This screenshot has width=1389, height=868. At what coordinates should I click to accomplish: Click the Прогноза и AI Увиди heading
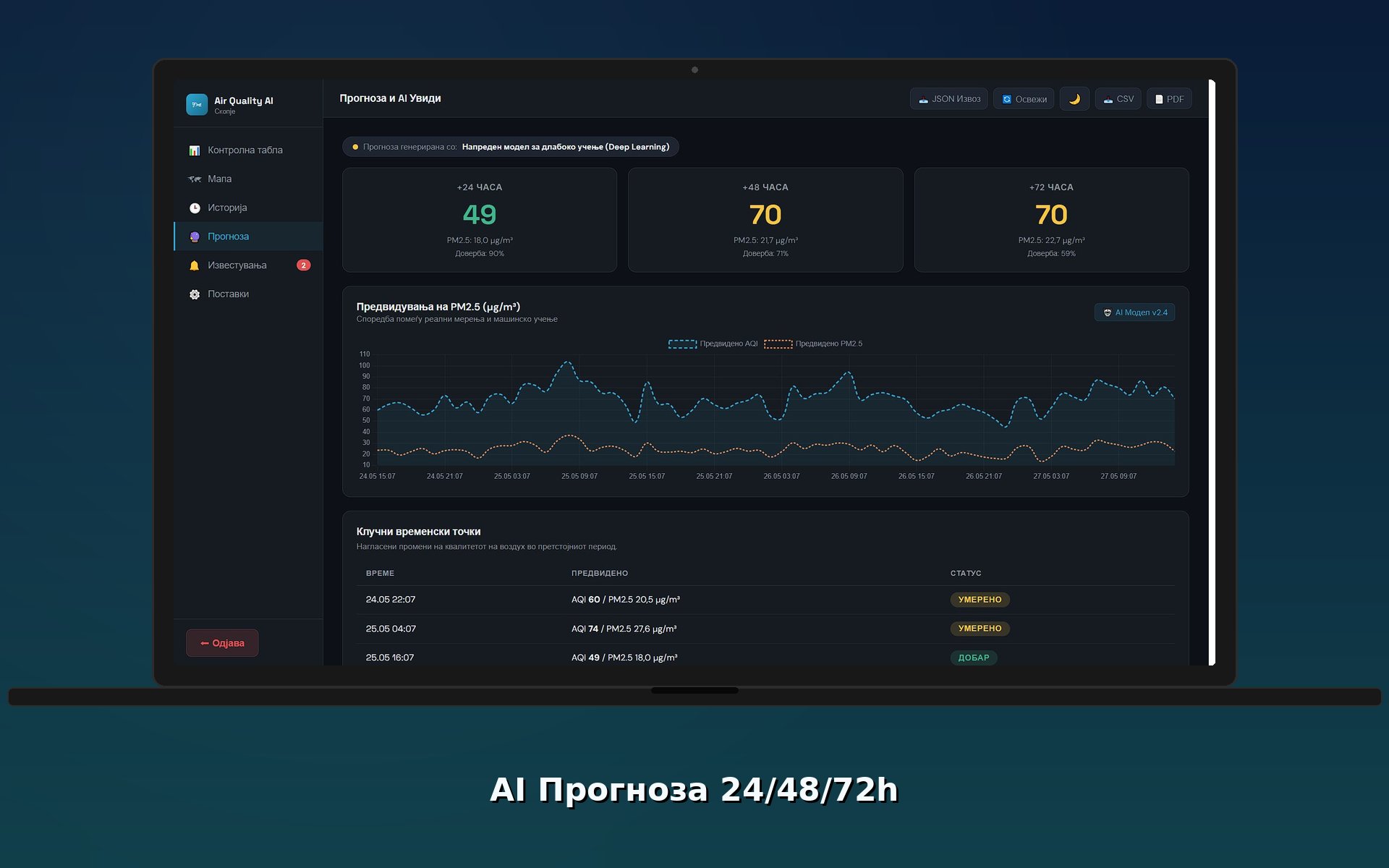click(x=390, y=98)
